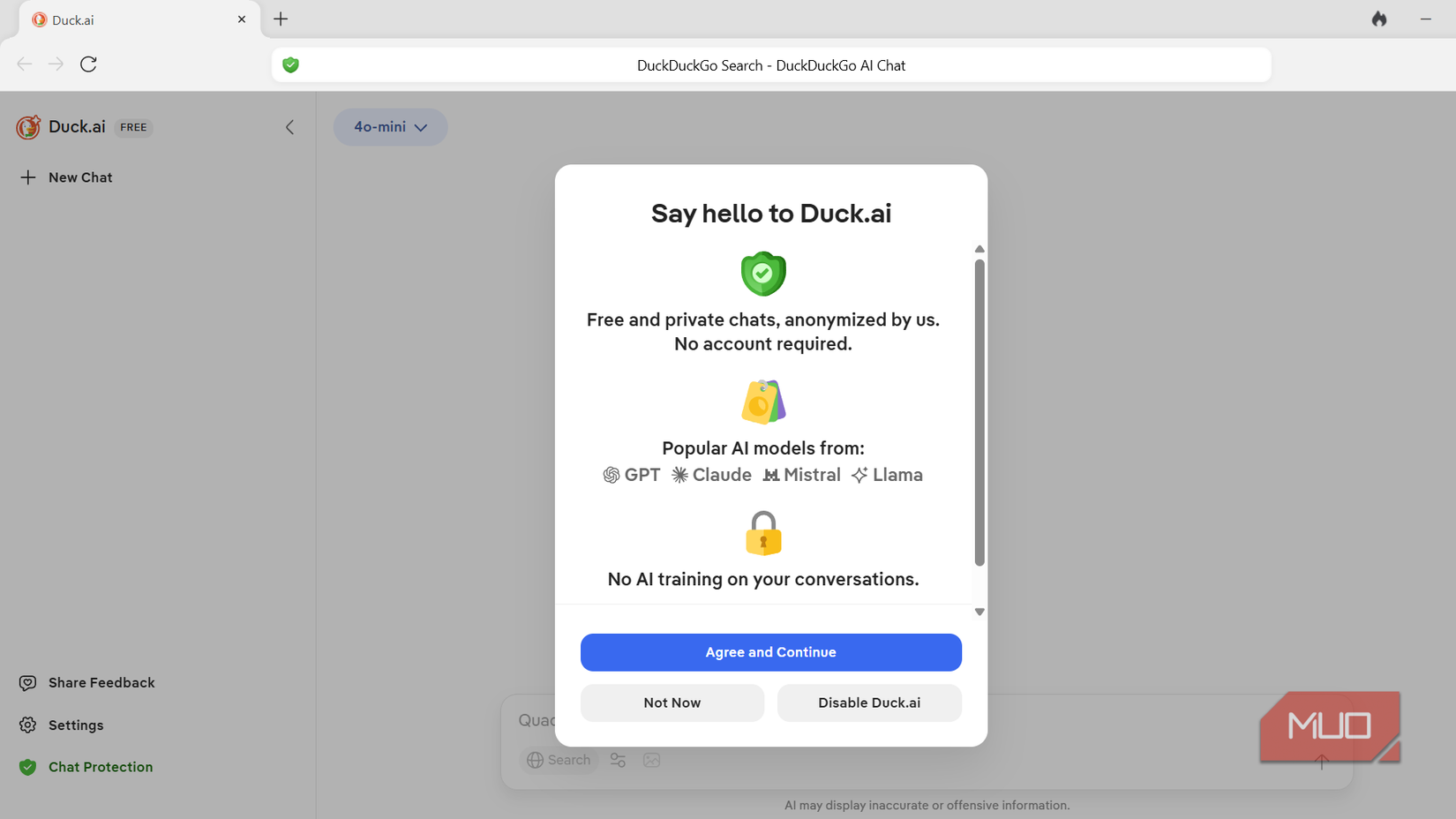
Task: Focus the address bar
Action: point(771,65)
